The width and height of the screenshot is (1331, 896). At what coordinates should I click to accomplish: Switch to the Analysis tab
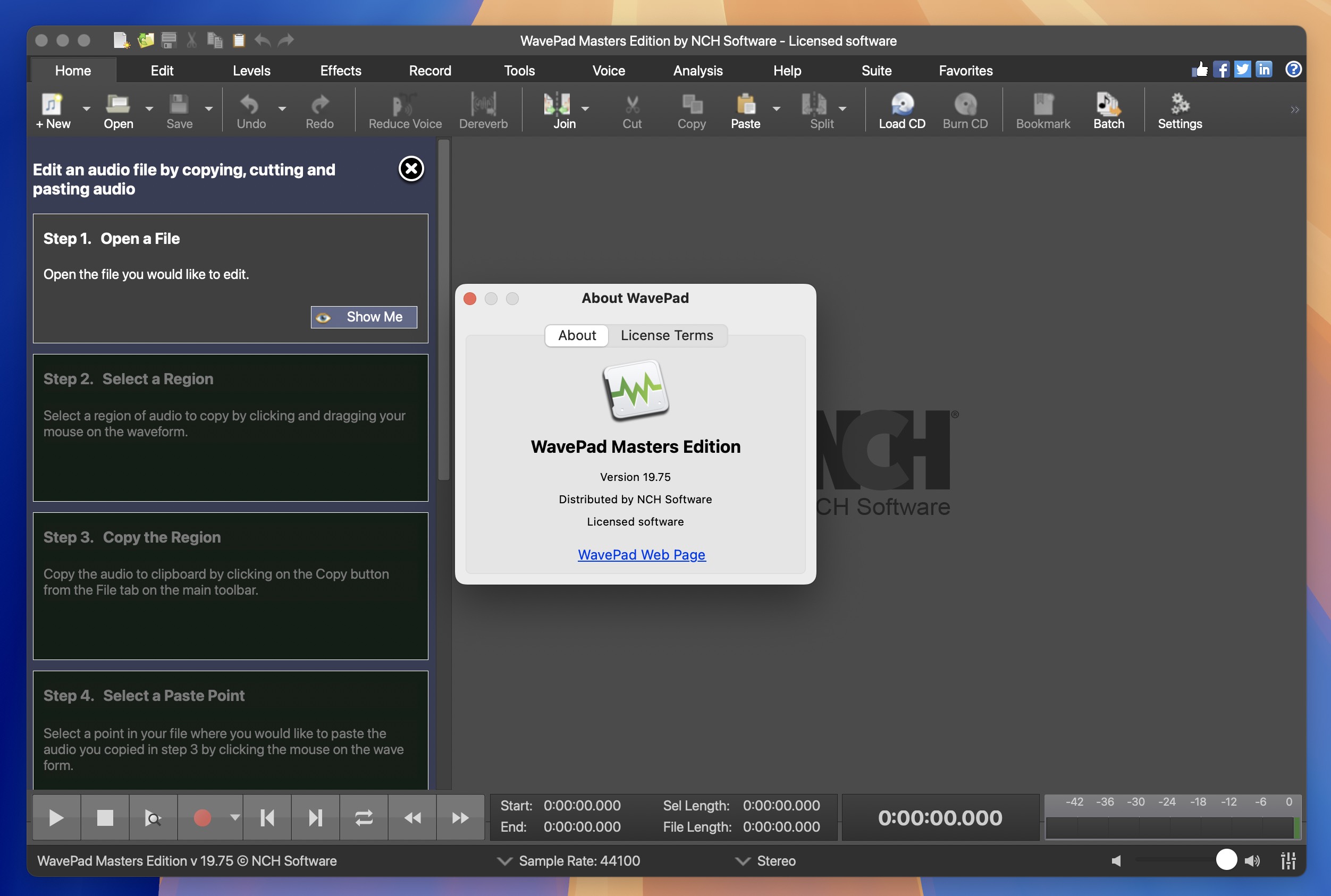(698, 70)
